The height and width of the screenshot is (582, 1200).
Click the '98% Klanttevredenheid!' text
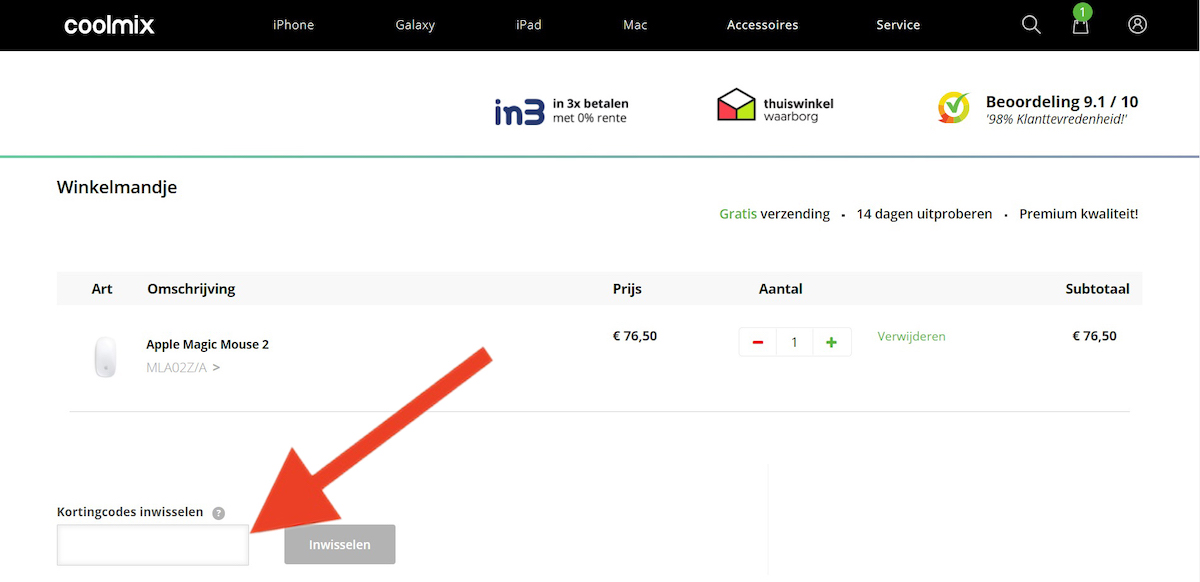tap(1057, 119)
